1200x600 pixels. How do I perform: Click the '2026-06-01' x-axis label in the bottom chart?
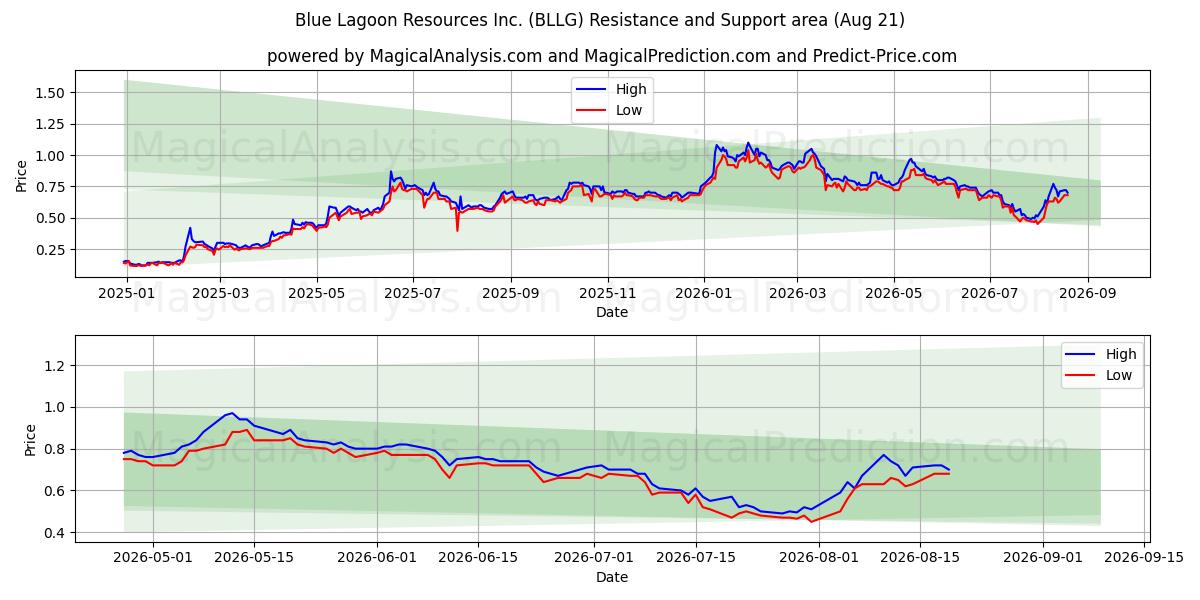point(378,559)
